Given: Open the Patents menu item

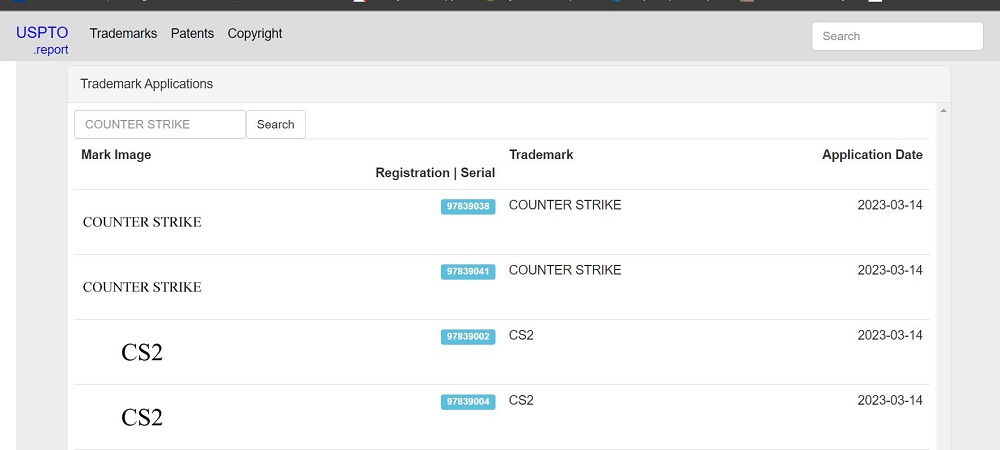Looking at the screenshot, I should (192, 34).
